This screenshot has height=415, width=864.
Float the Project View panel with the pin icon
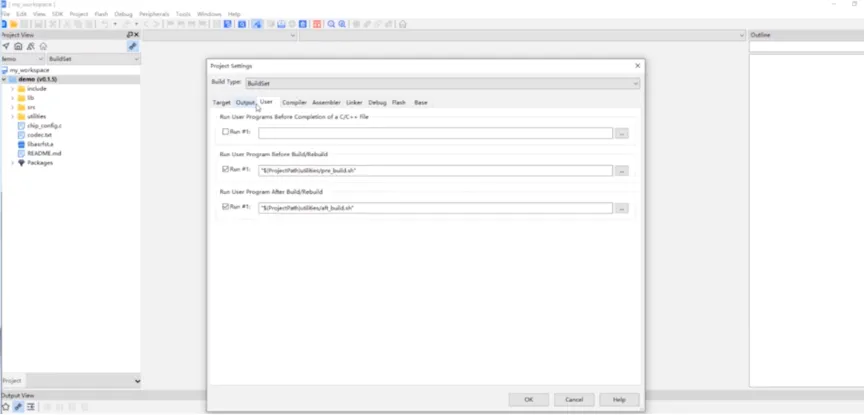[130, 35]
